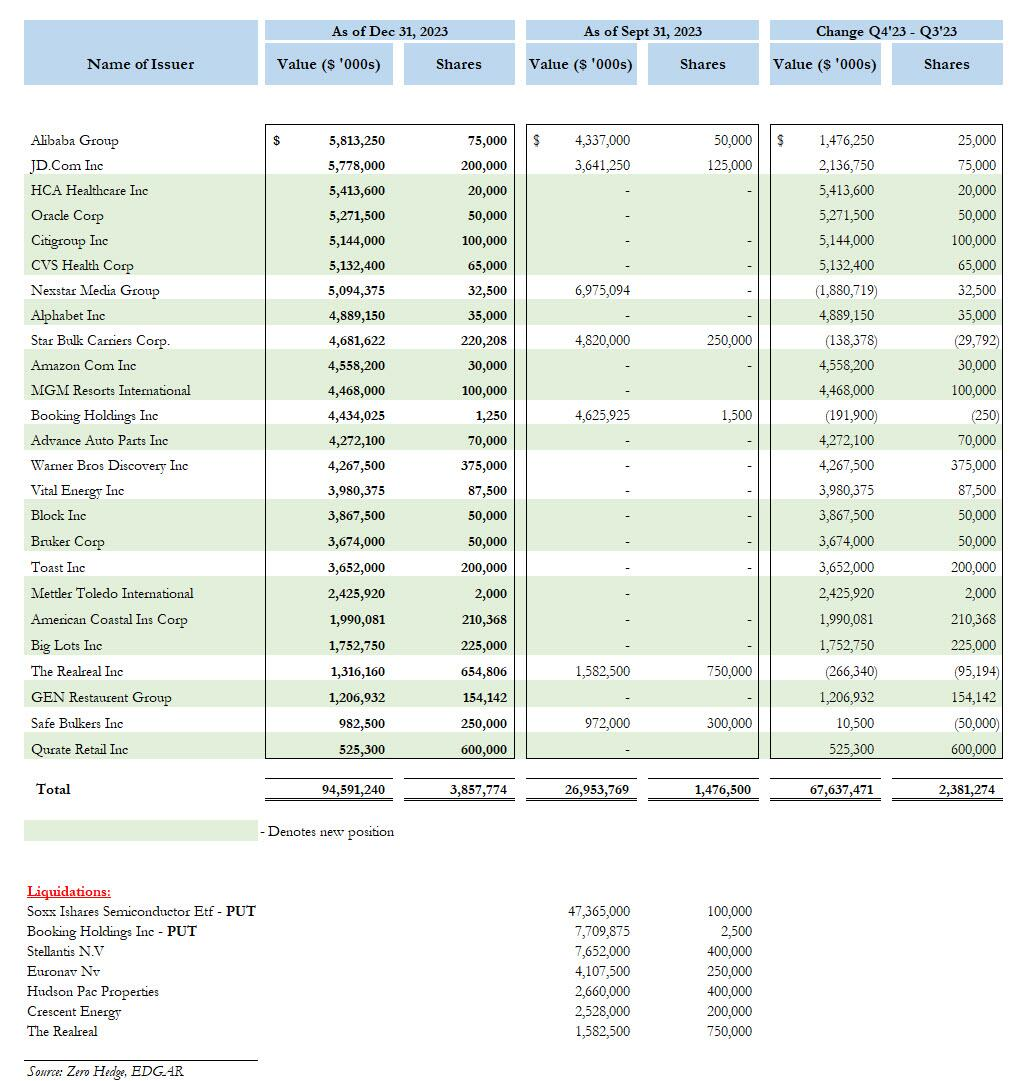This screenshot has width=1018, height=1081.
Task: Click the liquidation value 47,365,000
Action: coord(599,911)
